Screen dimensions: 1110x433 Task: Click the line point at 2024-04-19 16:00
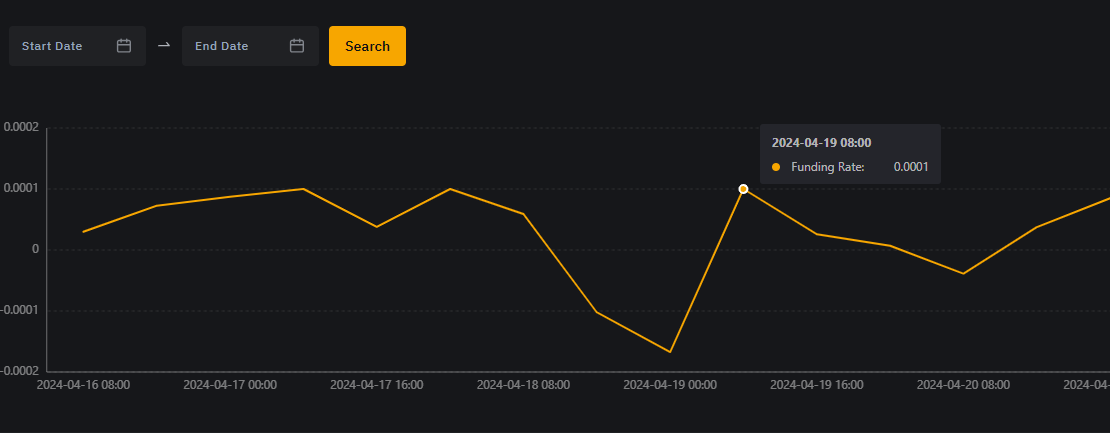pyautogui.click(x=817, y=234)
